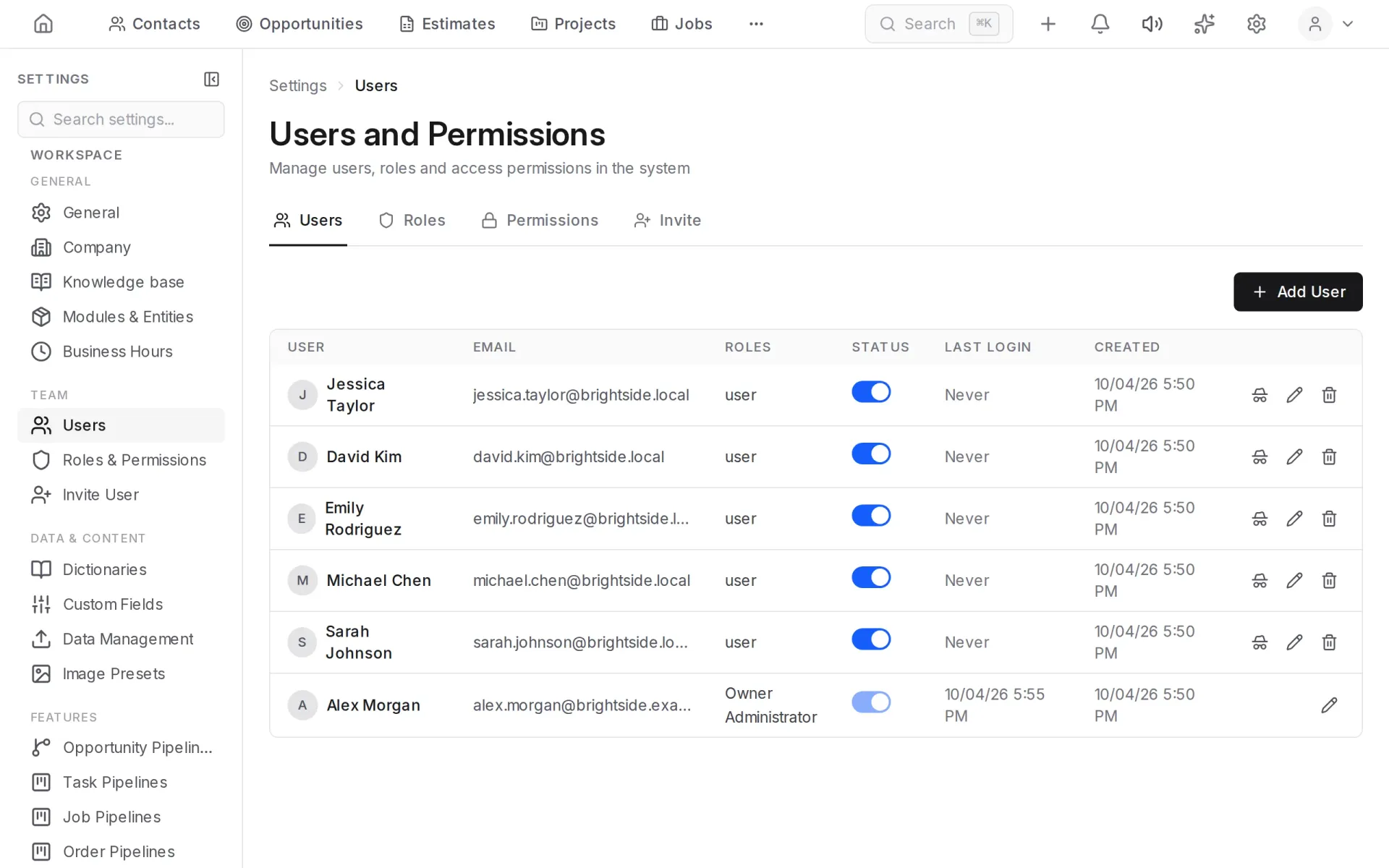1389x868 pixels.
Task: Toggle Alex Morgan's status switch
Action: [871, 702]
